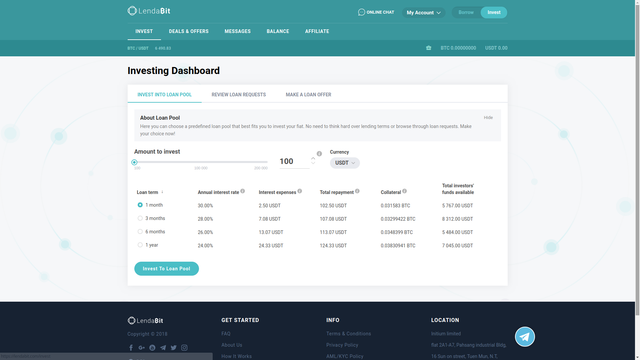Open the FAQ footer link
The height and width of the screenshot is (360, 640).
tap(226, 333)
